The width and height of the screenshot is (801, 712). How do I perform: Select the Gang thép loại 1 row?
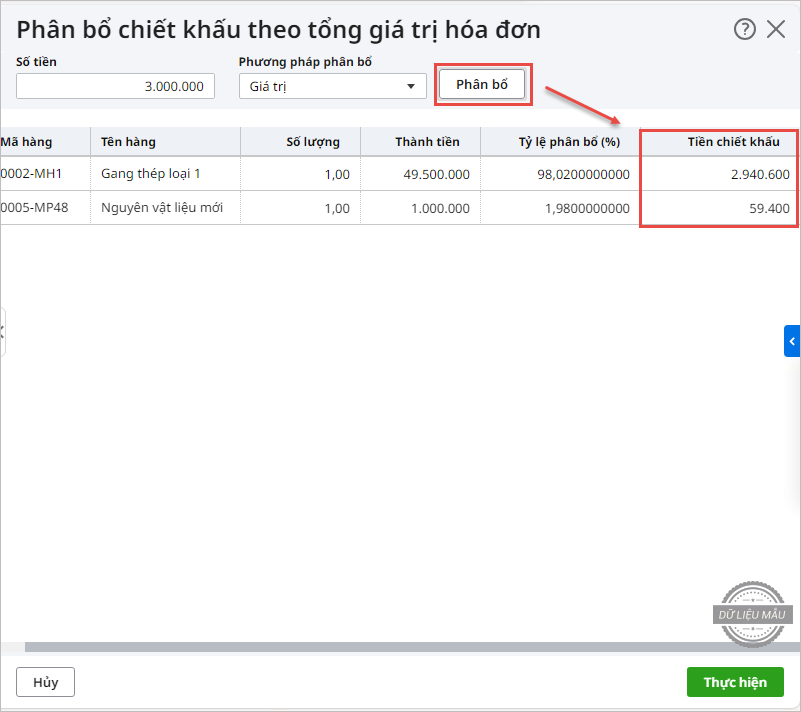tap(151, 174)
